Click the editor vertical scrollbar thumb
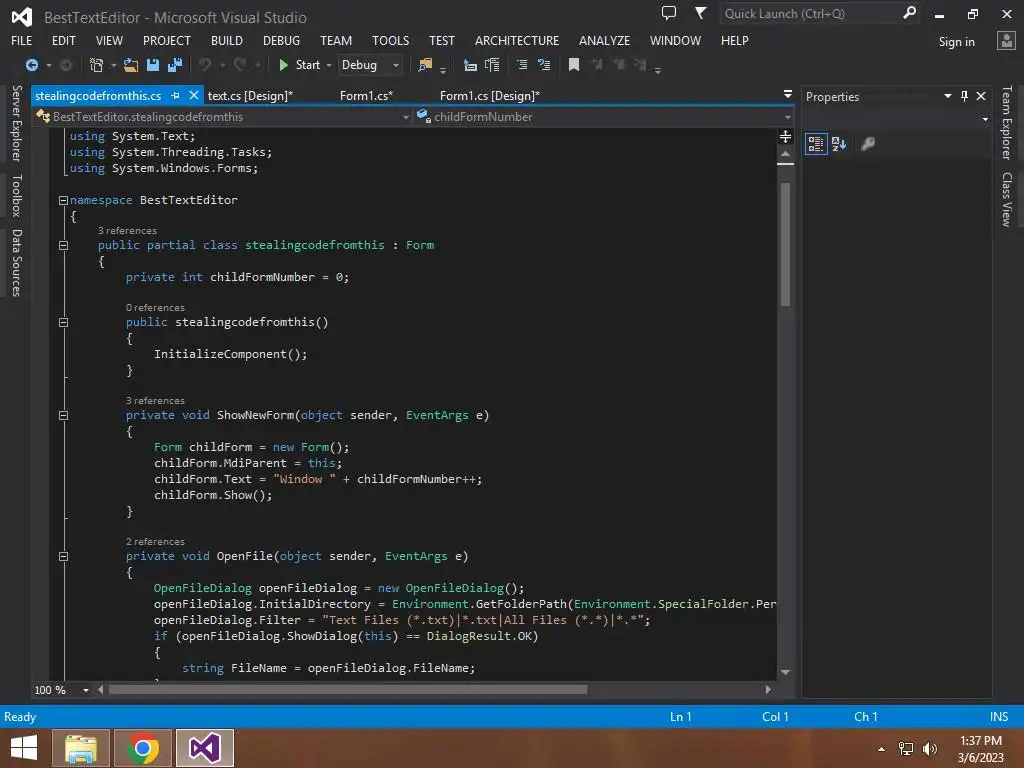The height and width of the screenshot is (768, 1024). 786,244
